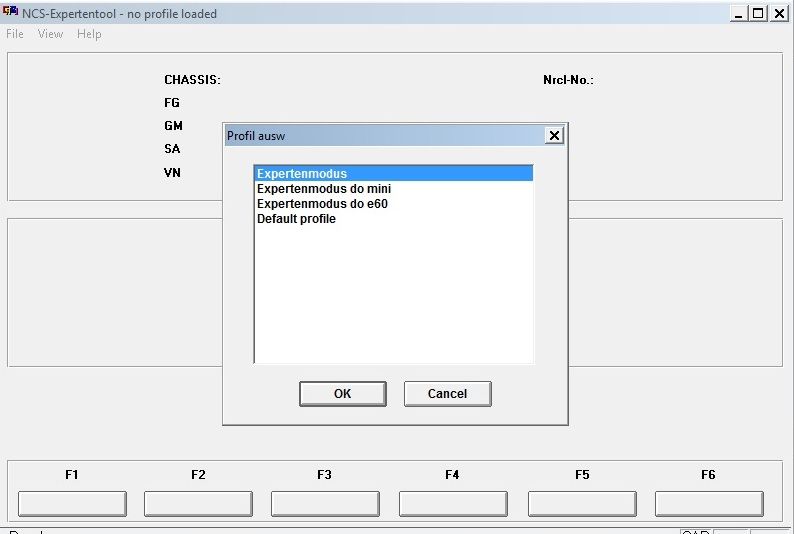Open the Help menu
The width and height of the screenshot is (794, 534).
(89, 34)
